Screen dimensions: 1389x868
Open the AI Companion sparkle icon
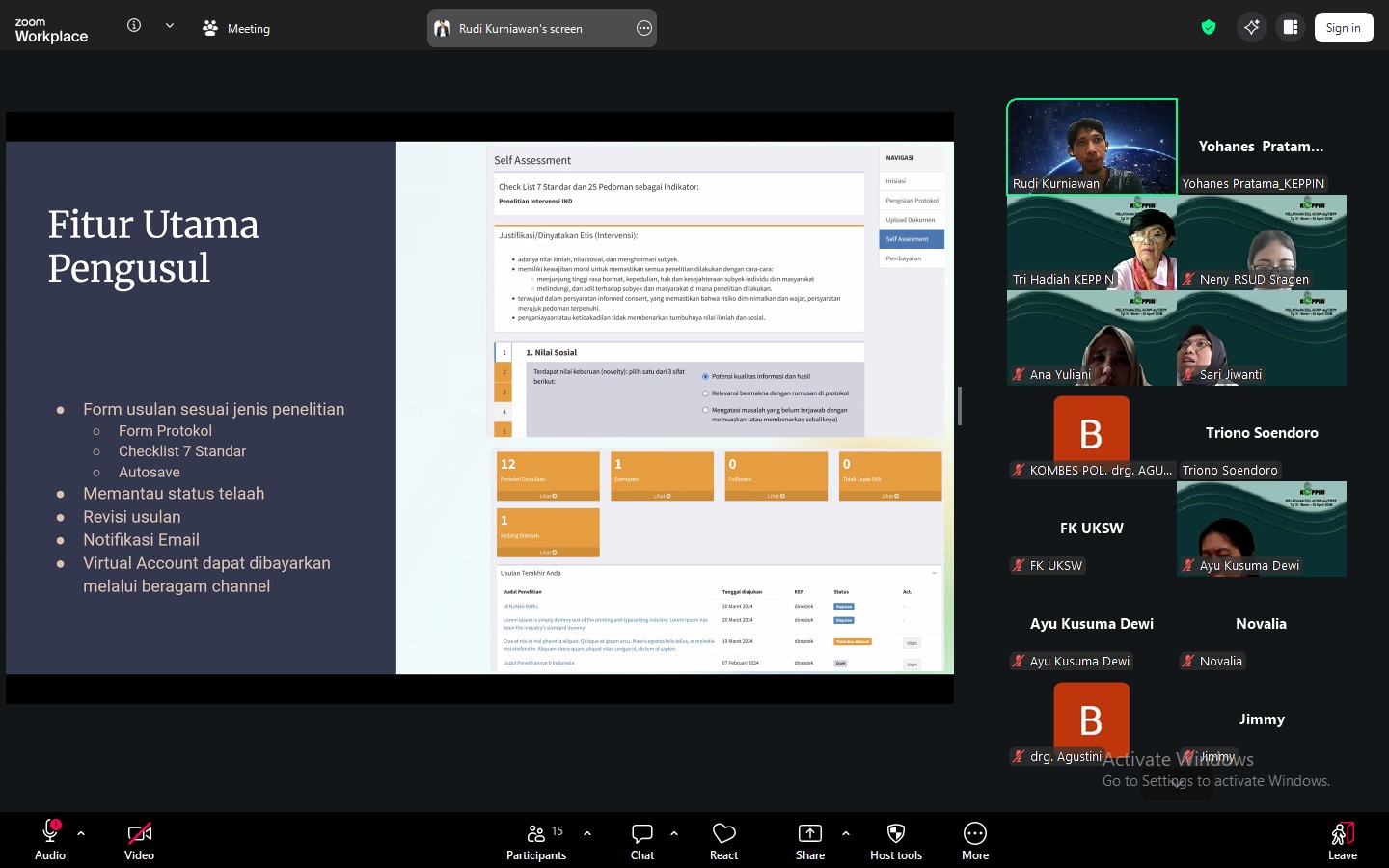[x=1252, y=27]
